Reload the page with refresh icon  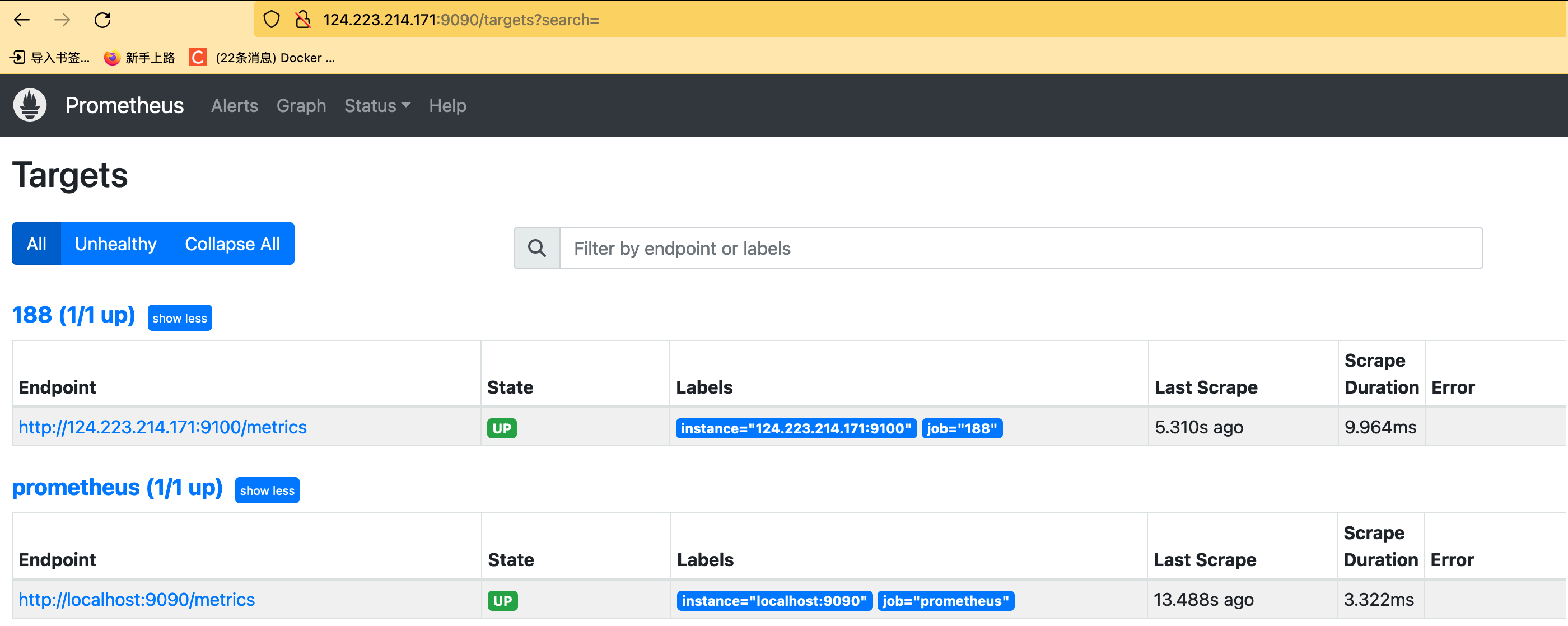point(102,20)
